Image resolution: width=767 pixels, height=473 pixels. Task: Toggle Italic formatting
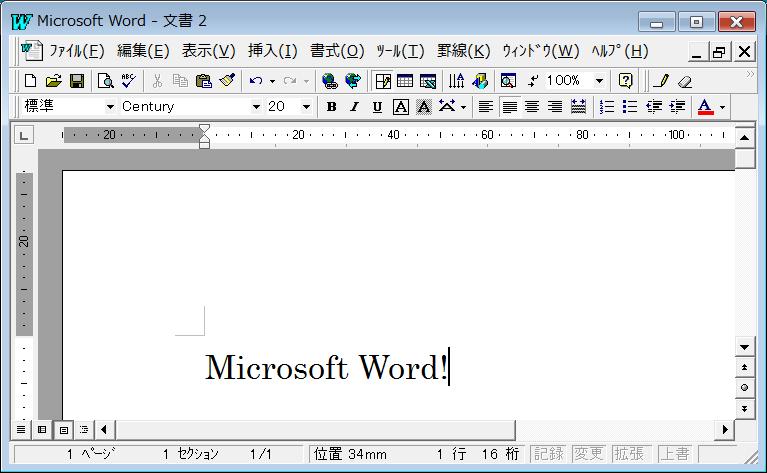point(354,107)
